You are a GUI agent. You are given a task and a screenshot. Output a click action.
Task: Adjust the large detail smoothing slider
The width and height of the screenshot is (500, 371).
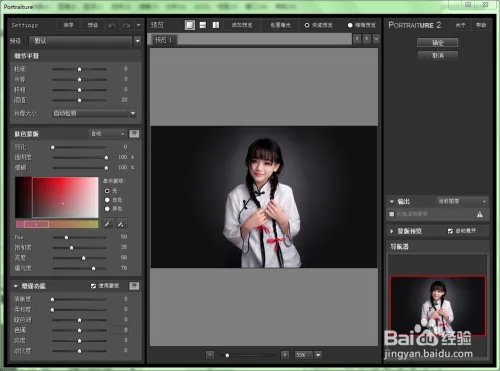pos(79,90)
